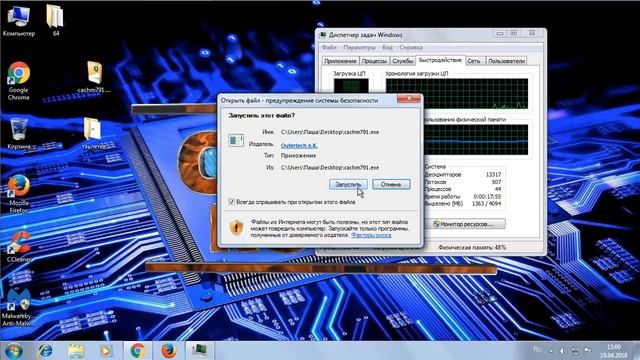This screenshot has width=640, height=360.
Task: Select the Быстродействие tab in Task Manager
Action: click(x=440, y=60)
